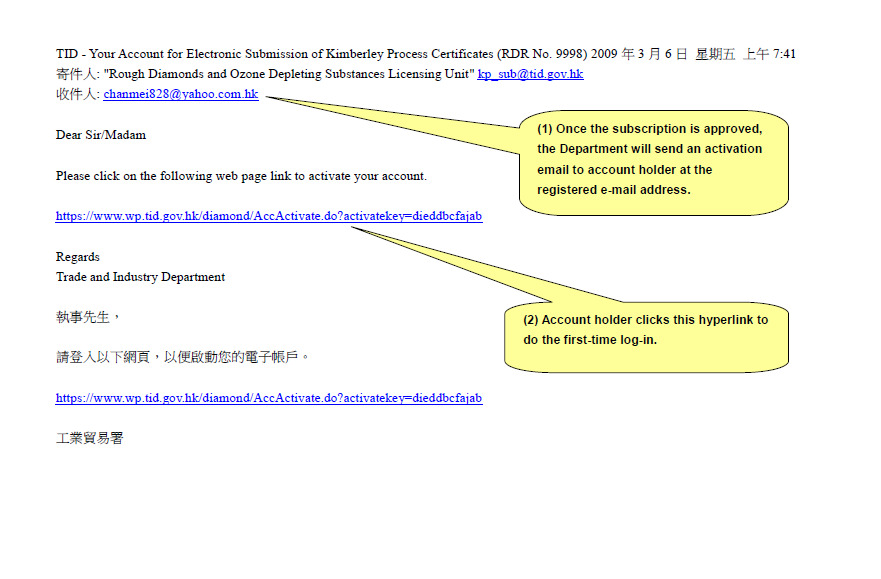Click the sender label '寄件人'

76,74
